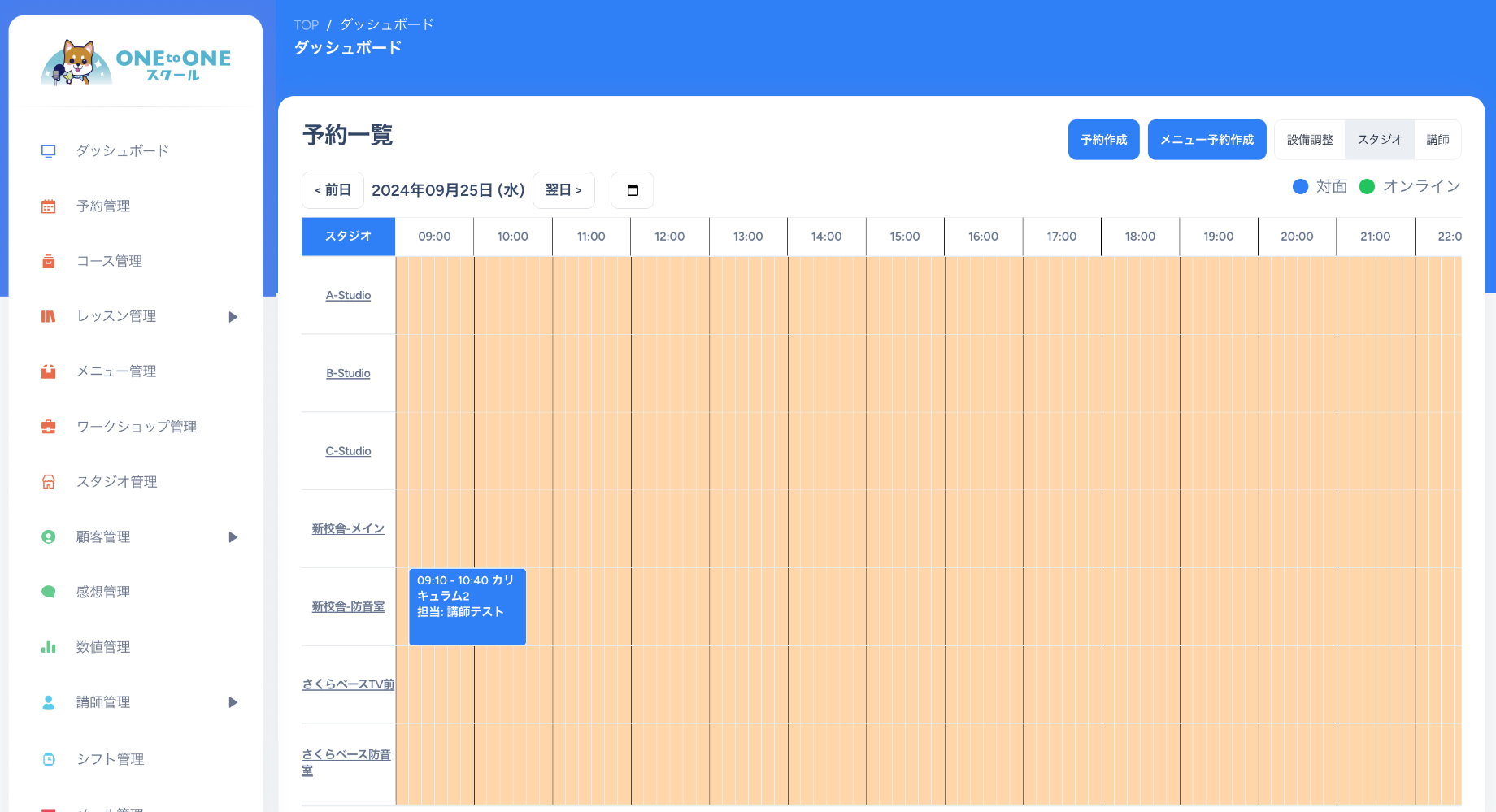Open the 09:10 - 10:40 reservation block
The width and height of the screenshot is (1496, 812).
pyautogui.click(x=467, y=606)
